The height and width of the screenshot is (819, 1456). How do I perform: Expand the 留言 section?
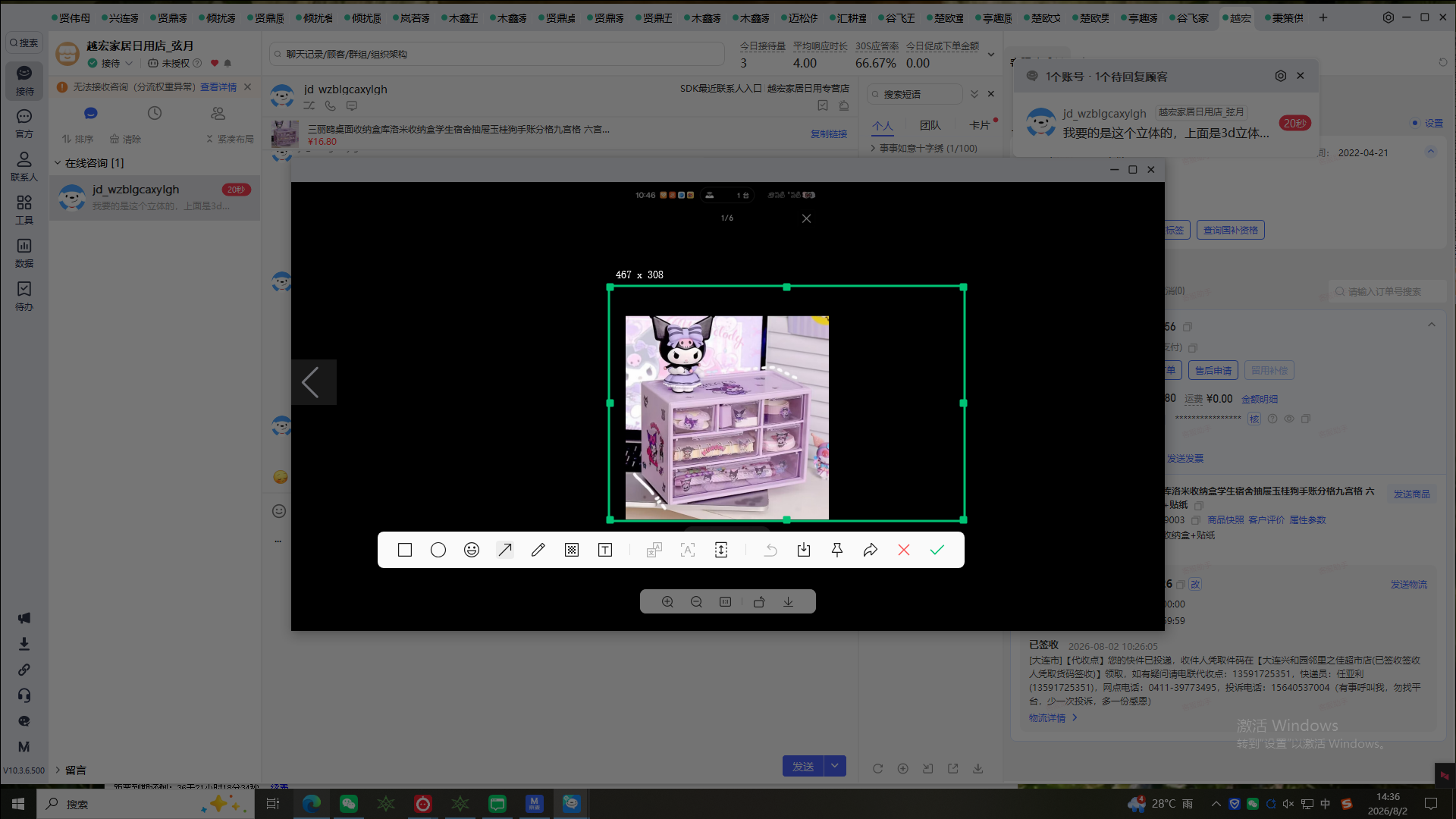tap(70, 770)
